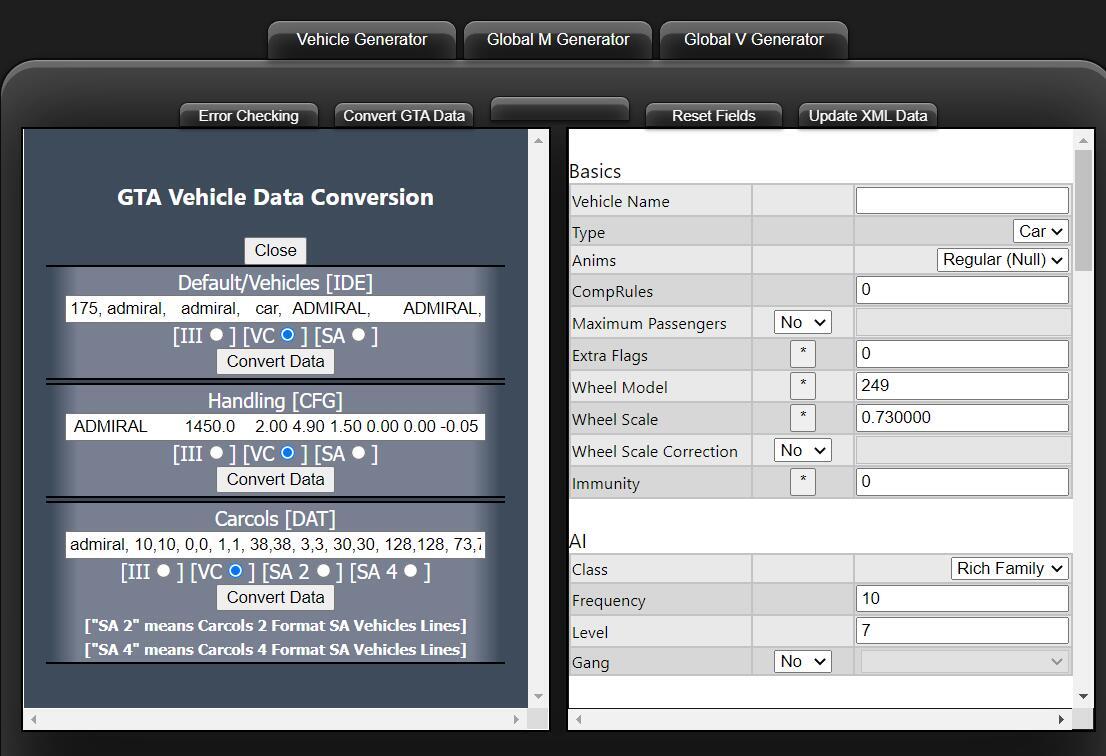This screenshot has width=1106, height=756.
Task: Click Convert Data under Handling [CFG]
Action: point(275,479)
